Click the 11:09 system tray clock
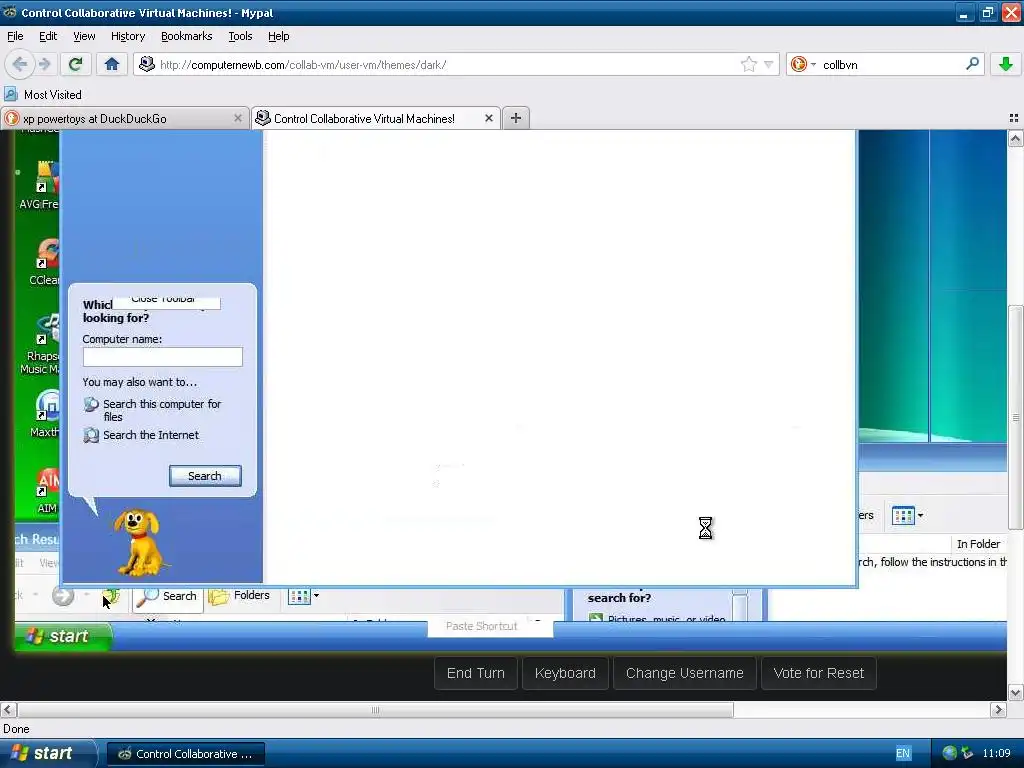Viewport: 1024px width, 768px height. pyautogui.click(x=996, y=754)
